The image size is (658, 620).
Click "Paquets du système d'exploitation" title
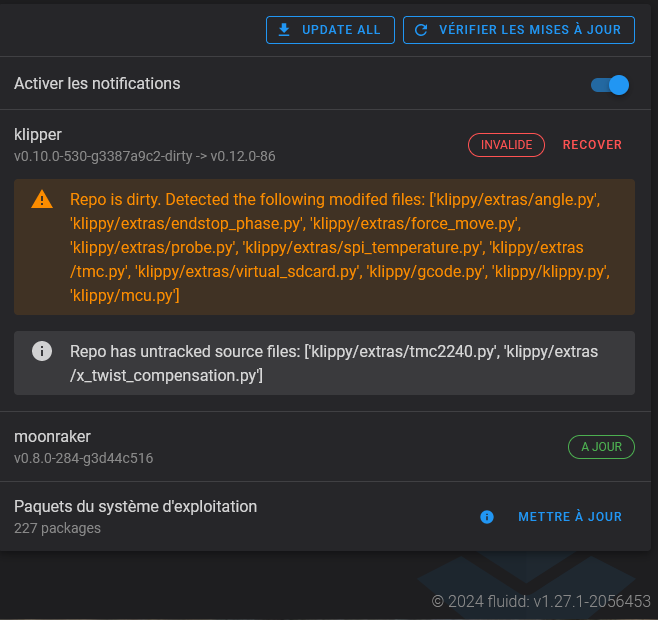point(135,506)
